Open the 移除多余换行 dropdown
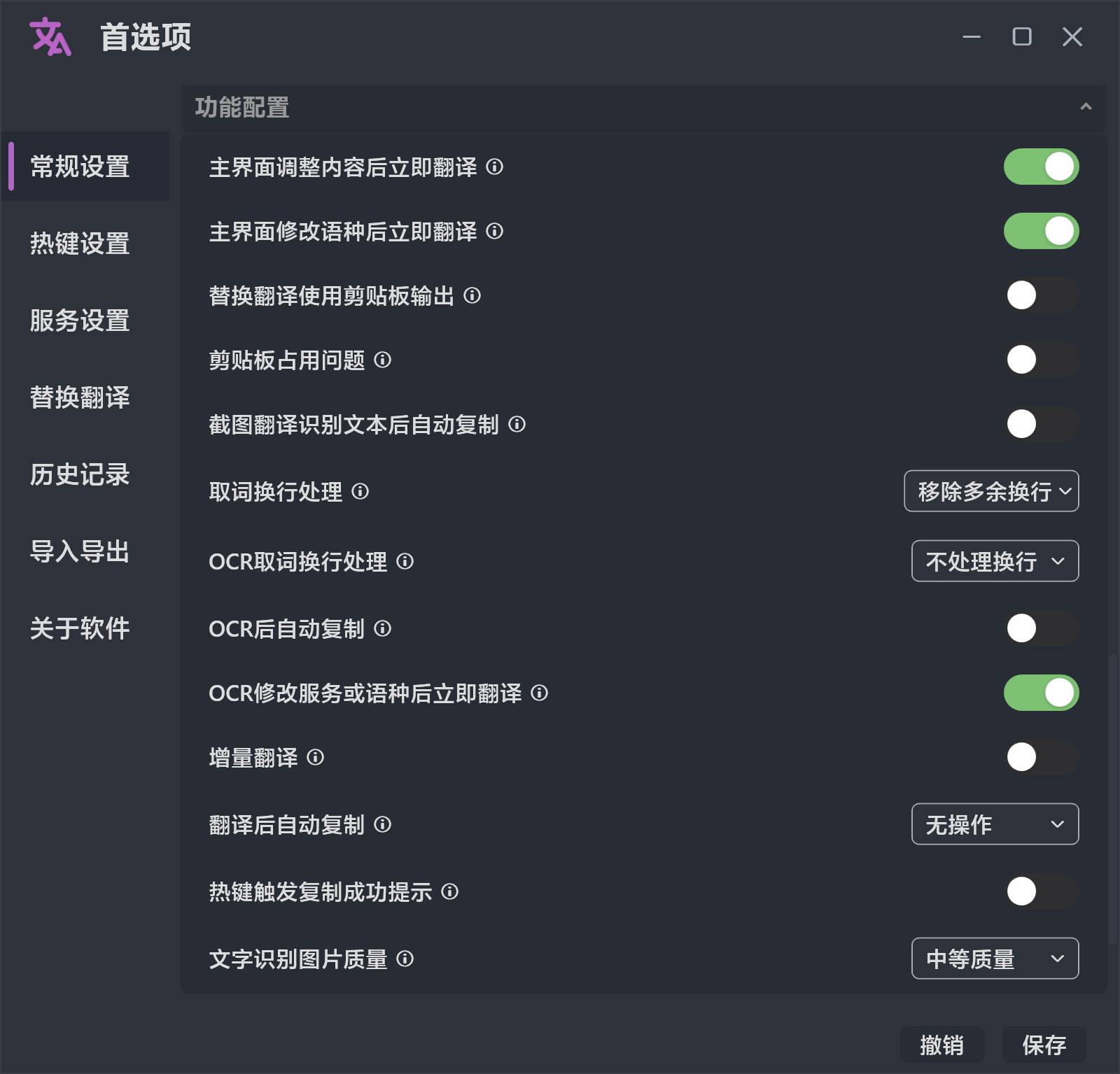 tap(991, 491)
